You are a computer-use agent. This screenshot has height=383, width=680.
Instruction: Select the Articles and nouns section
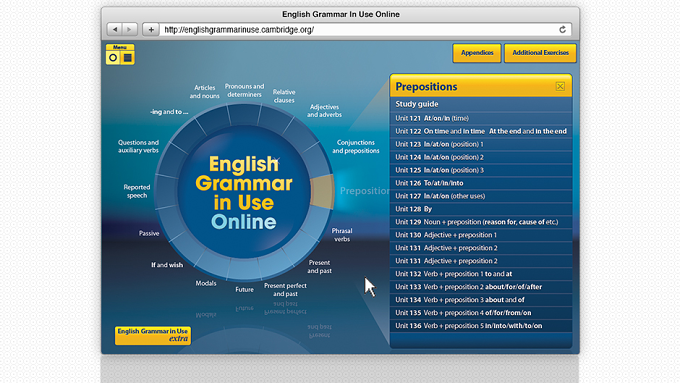[x=204, y=92]
